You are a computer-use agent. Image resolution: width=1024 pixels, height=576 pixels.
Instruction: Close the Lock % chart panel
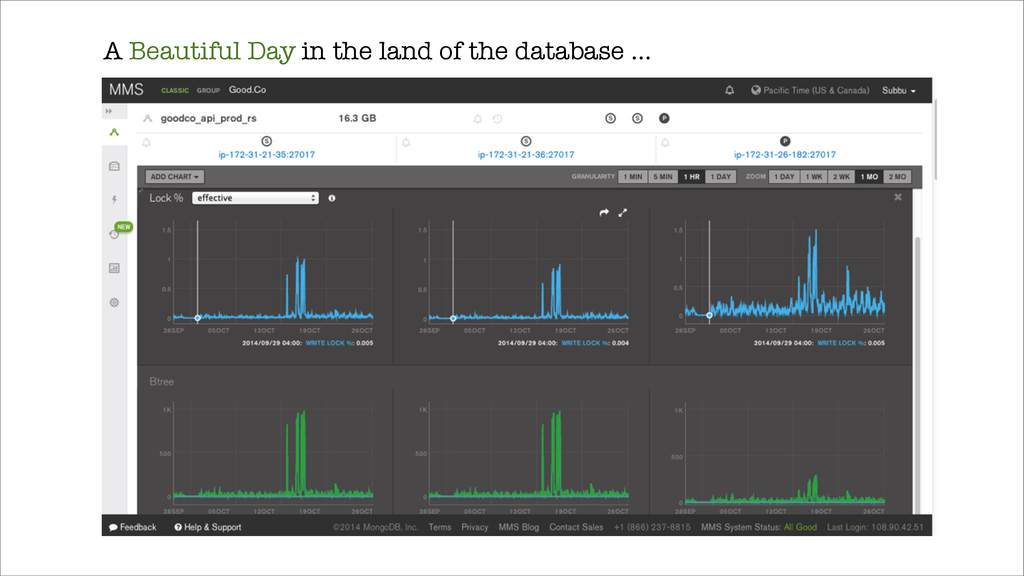pos(898,197)
